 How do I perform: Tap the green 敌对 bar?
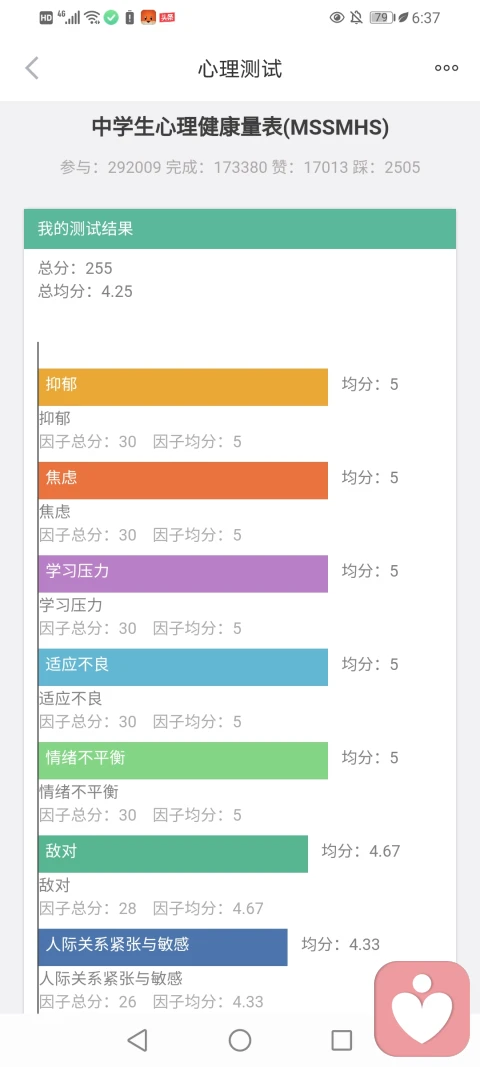173,853
